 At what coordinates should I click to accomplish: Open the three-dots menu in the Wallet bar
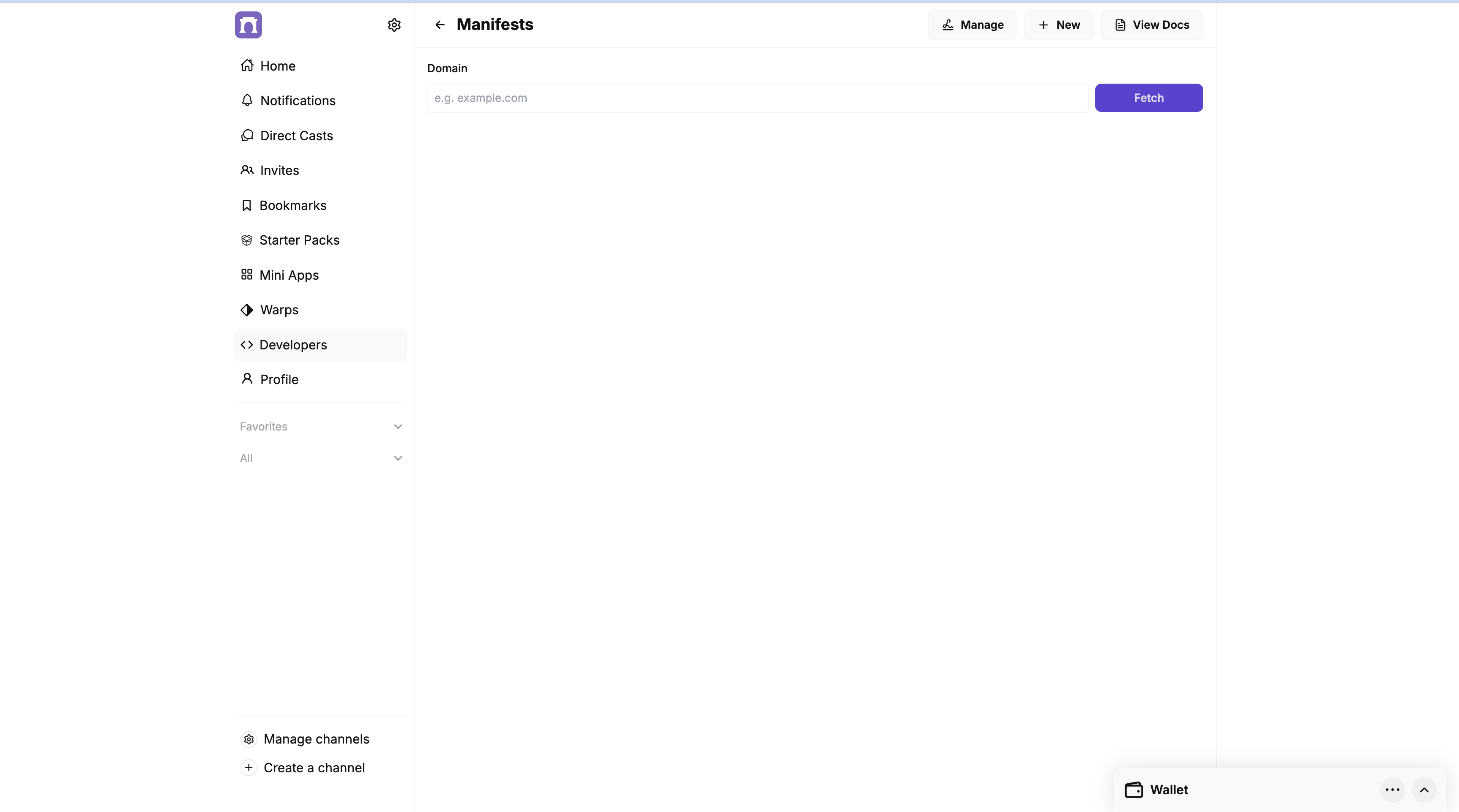tap(1392, 790)
